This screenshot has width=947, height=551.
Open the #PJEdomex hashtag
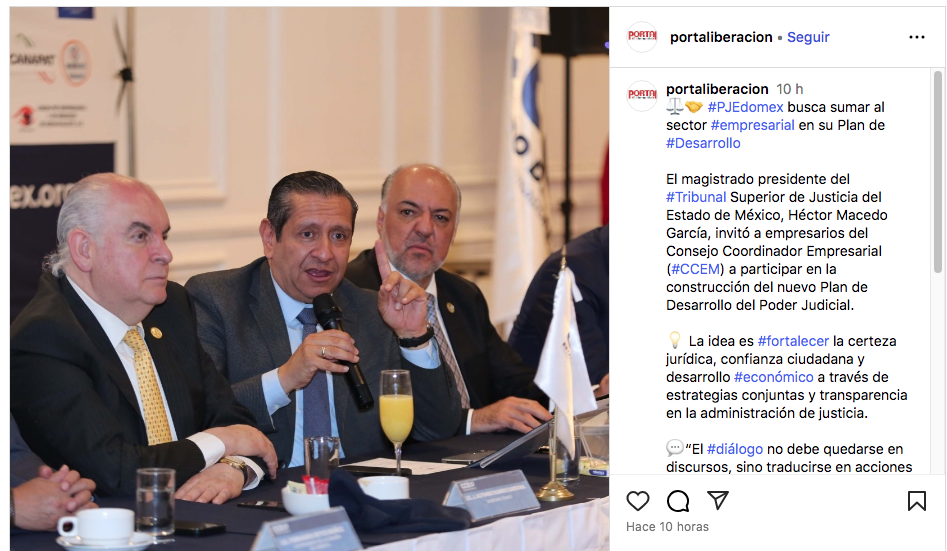(x=745, y=108)
